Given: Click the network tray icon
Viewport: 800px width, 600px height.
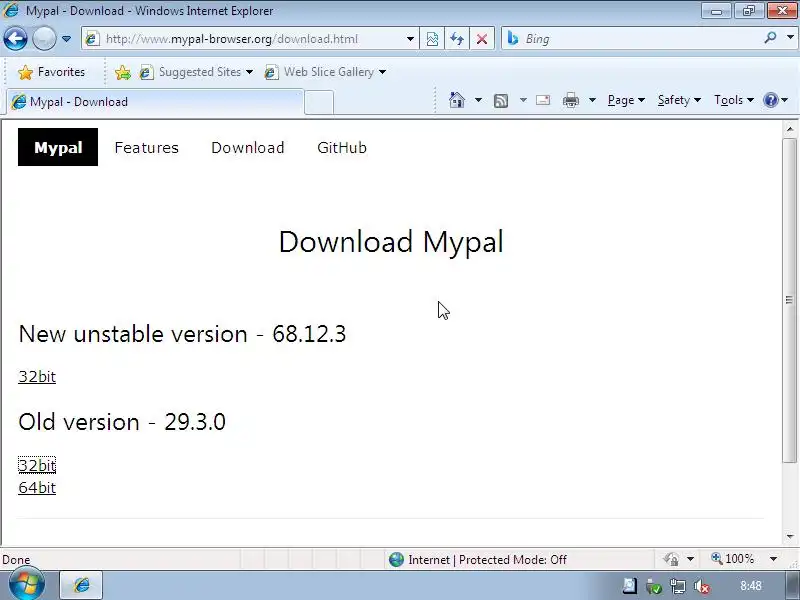Looking at the screenshot, I should (x=678, y=587).
